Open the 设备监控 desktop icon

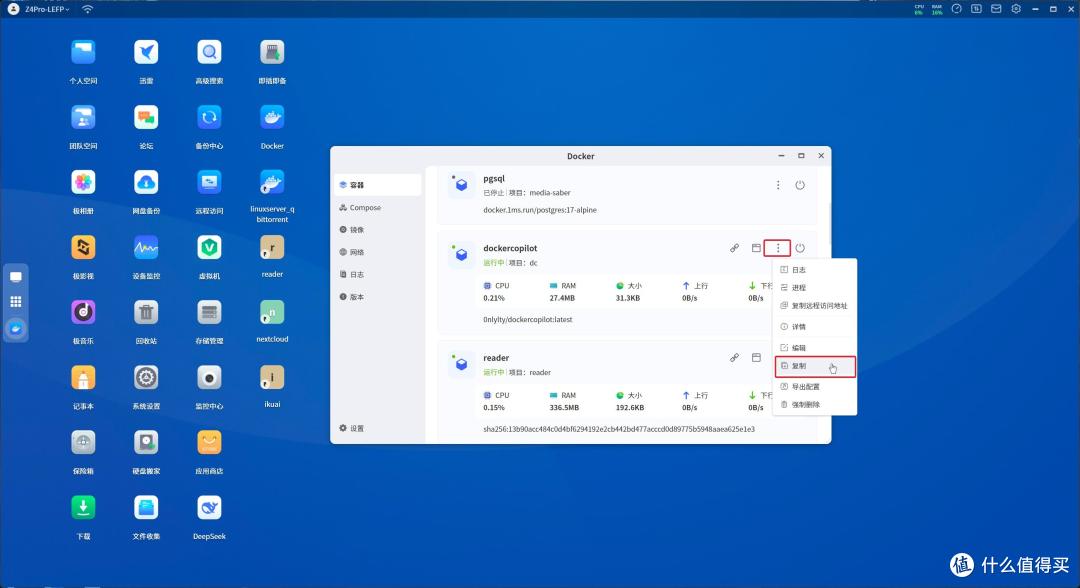point(146,248)
